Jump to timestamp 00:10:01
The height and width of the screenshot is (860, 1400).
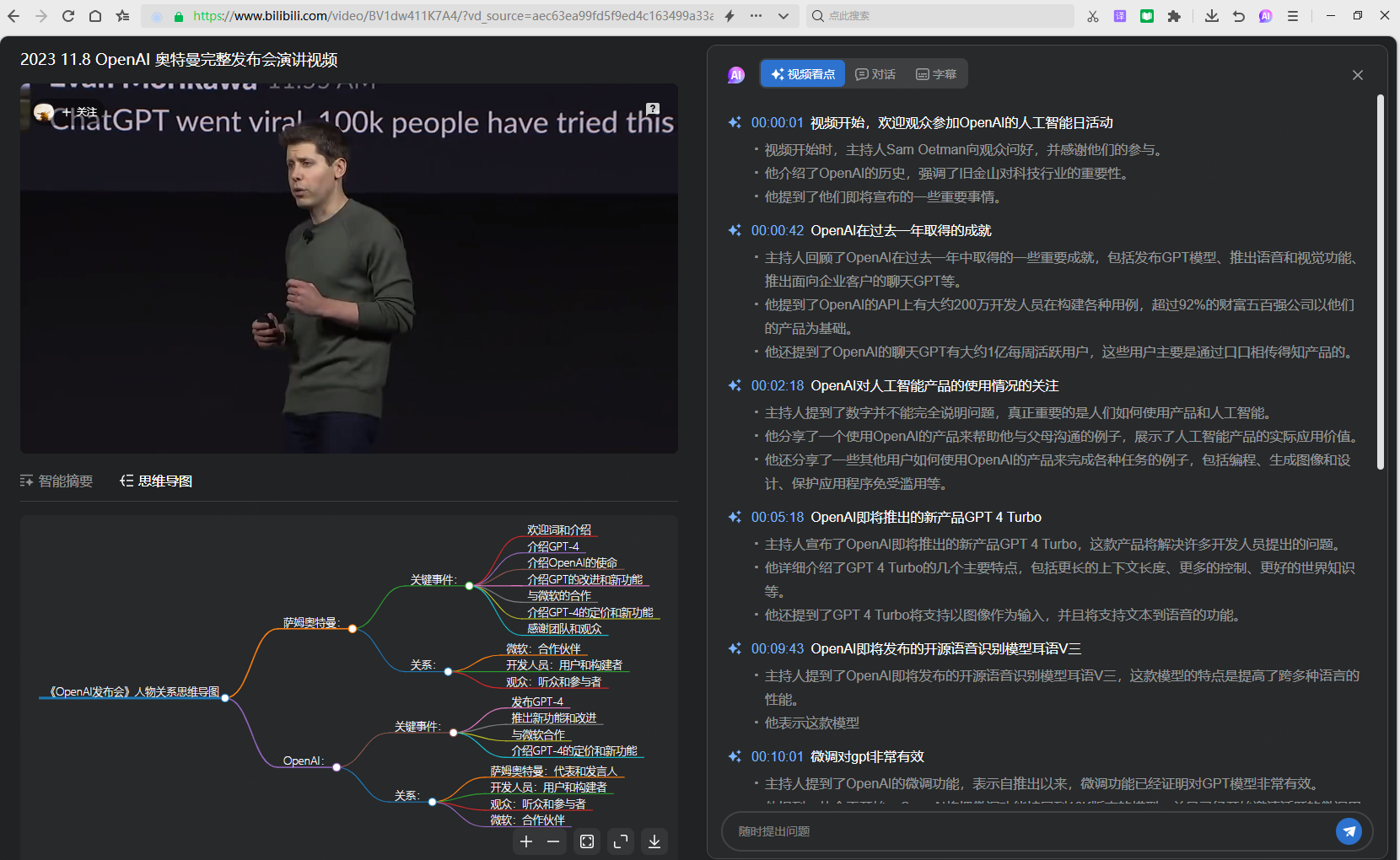pyautogui.click(x=778, y=757)
